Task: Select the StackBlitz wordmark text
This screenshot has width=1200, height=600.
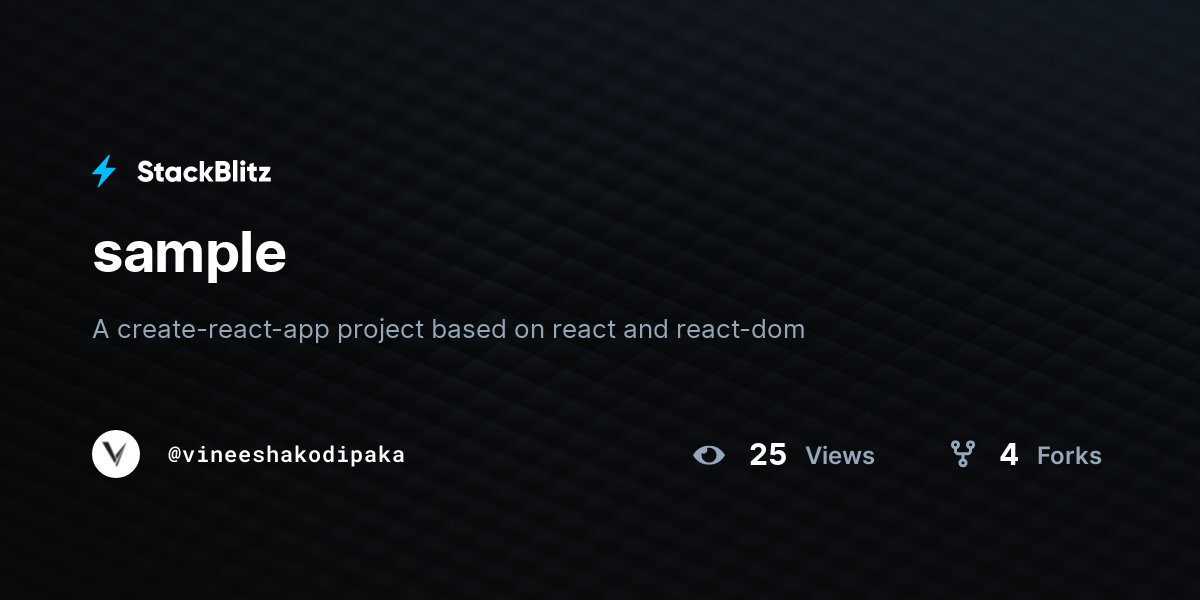Action: [x=204, y=172]
